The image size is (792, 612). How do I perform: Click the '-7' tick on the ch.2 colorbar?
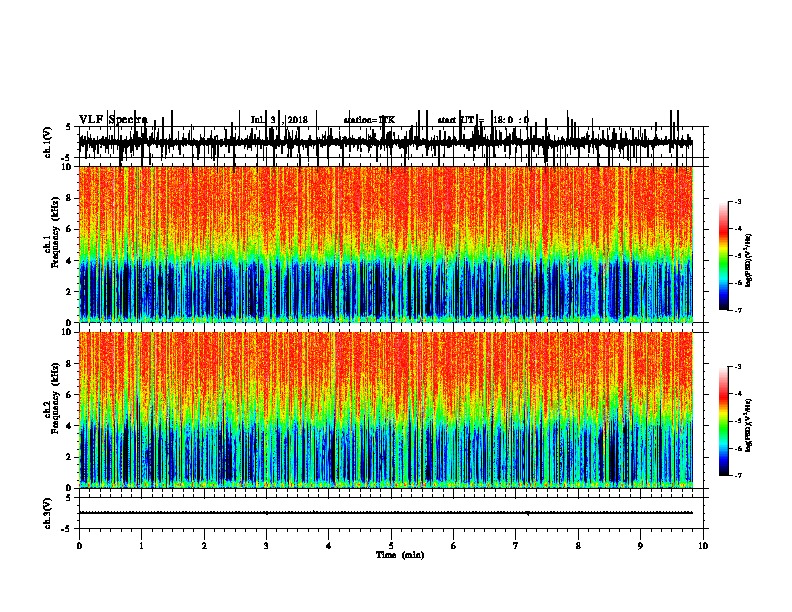tap(737, 475)
